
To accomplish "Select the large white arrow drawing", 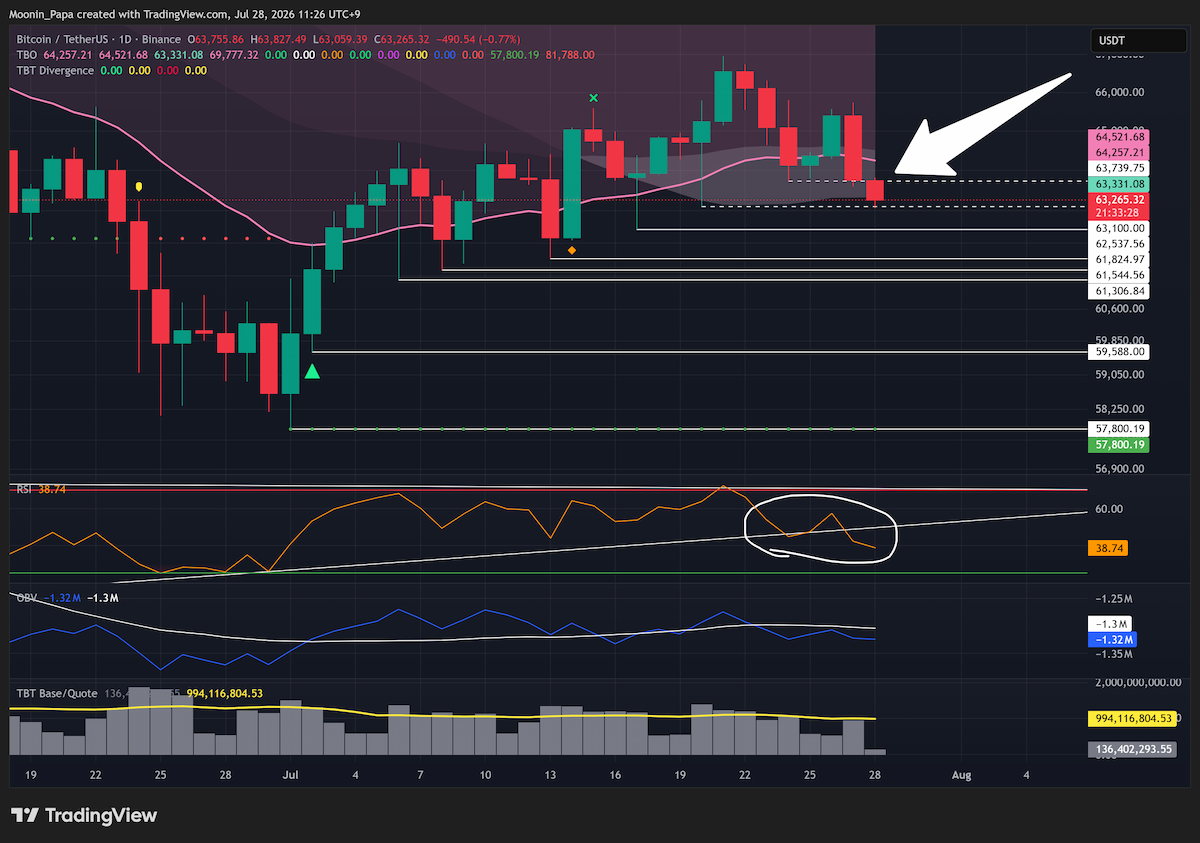I will (980, 123).
